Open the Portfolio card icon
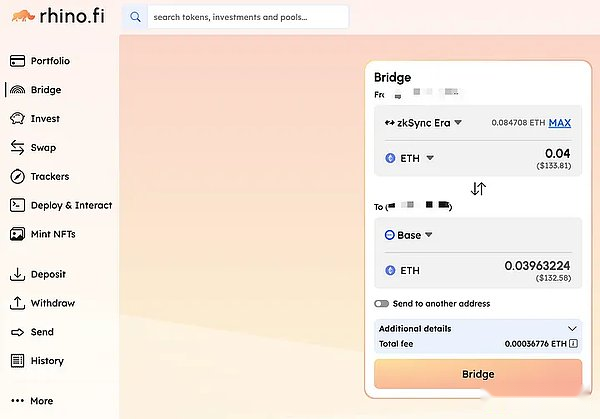600x419 pixels. pyautogui.click(x=17, y=61)
